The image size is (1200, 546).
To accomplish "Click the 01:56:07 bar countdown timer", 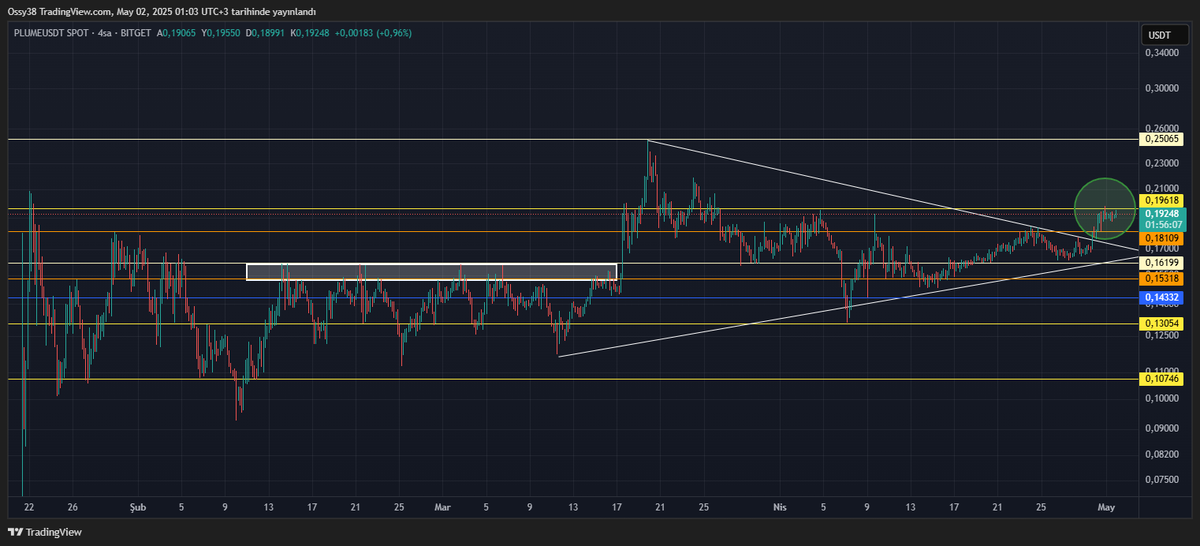I will (x=1162, y=225).
